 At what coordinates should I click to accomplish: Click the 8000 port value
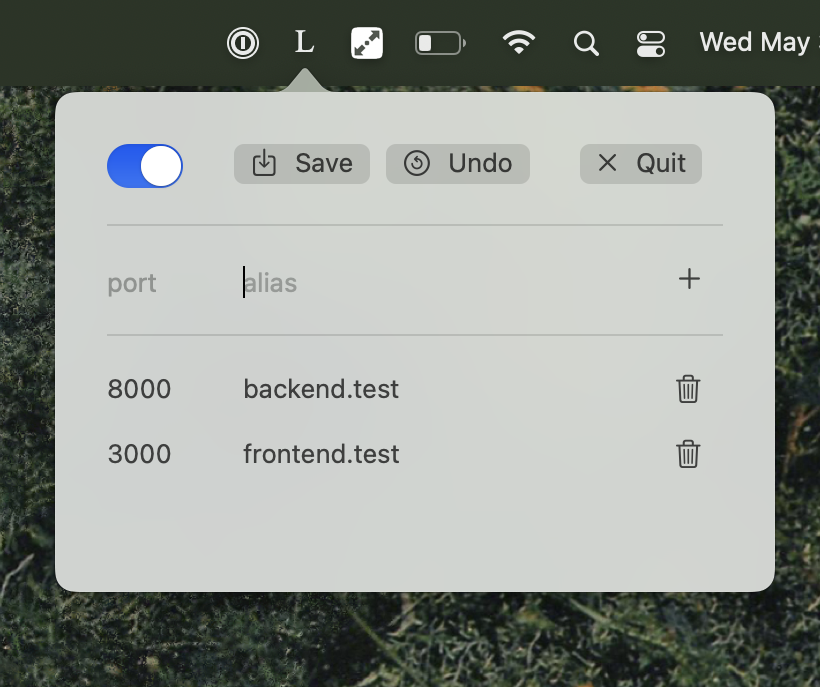click(x=139, y=389)
